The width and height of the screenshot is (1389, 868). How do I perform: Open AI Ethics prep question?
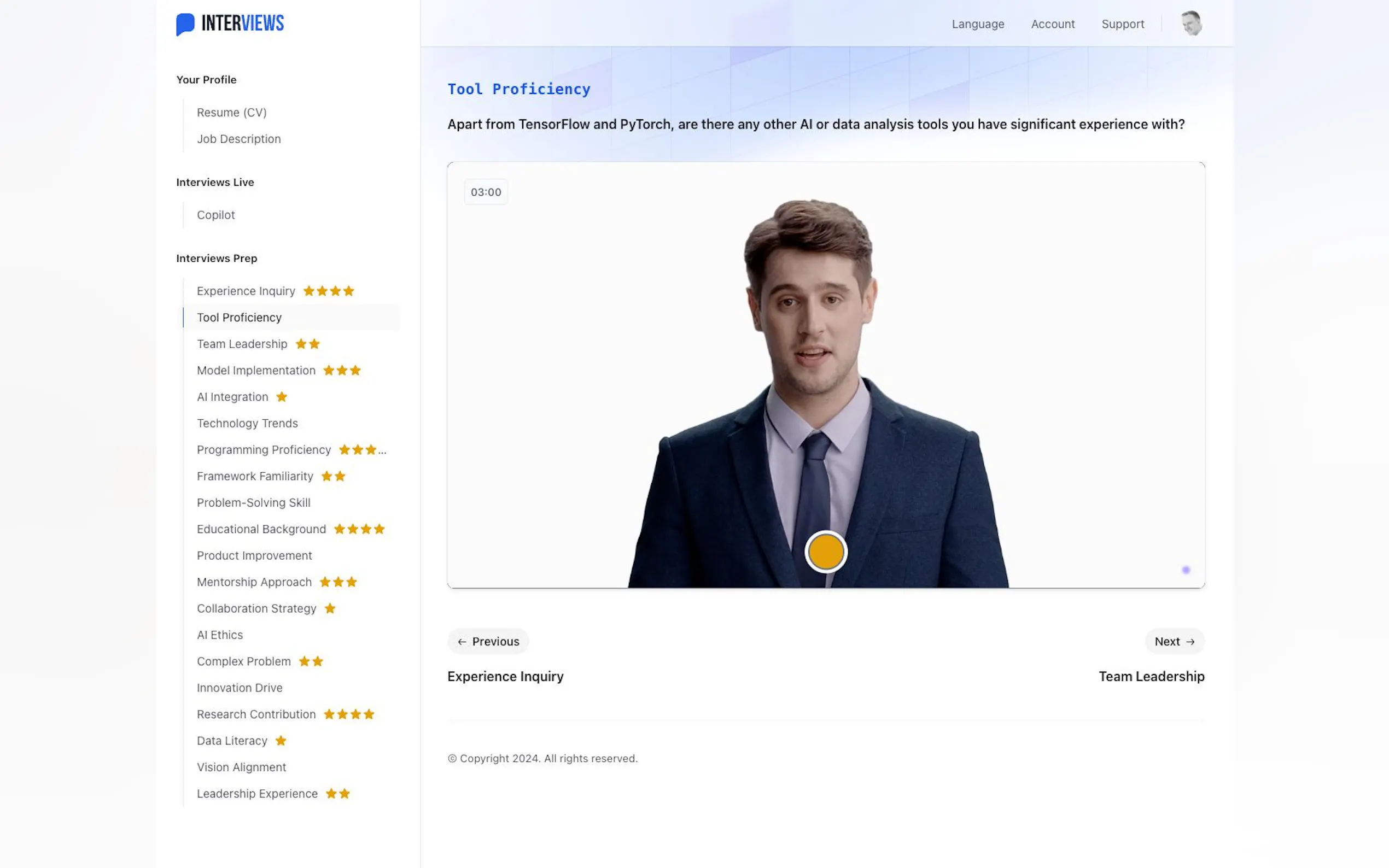pyautogui.click(x=220, y=635)
